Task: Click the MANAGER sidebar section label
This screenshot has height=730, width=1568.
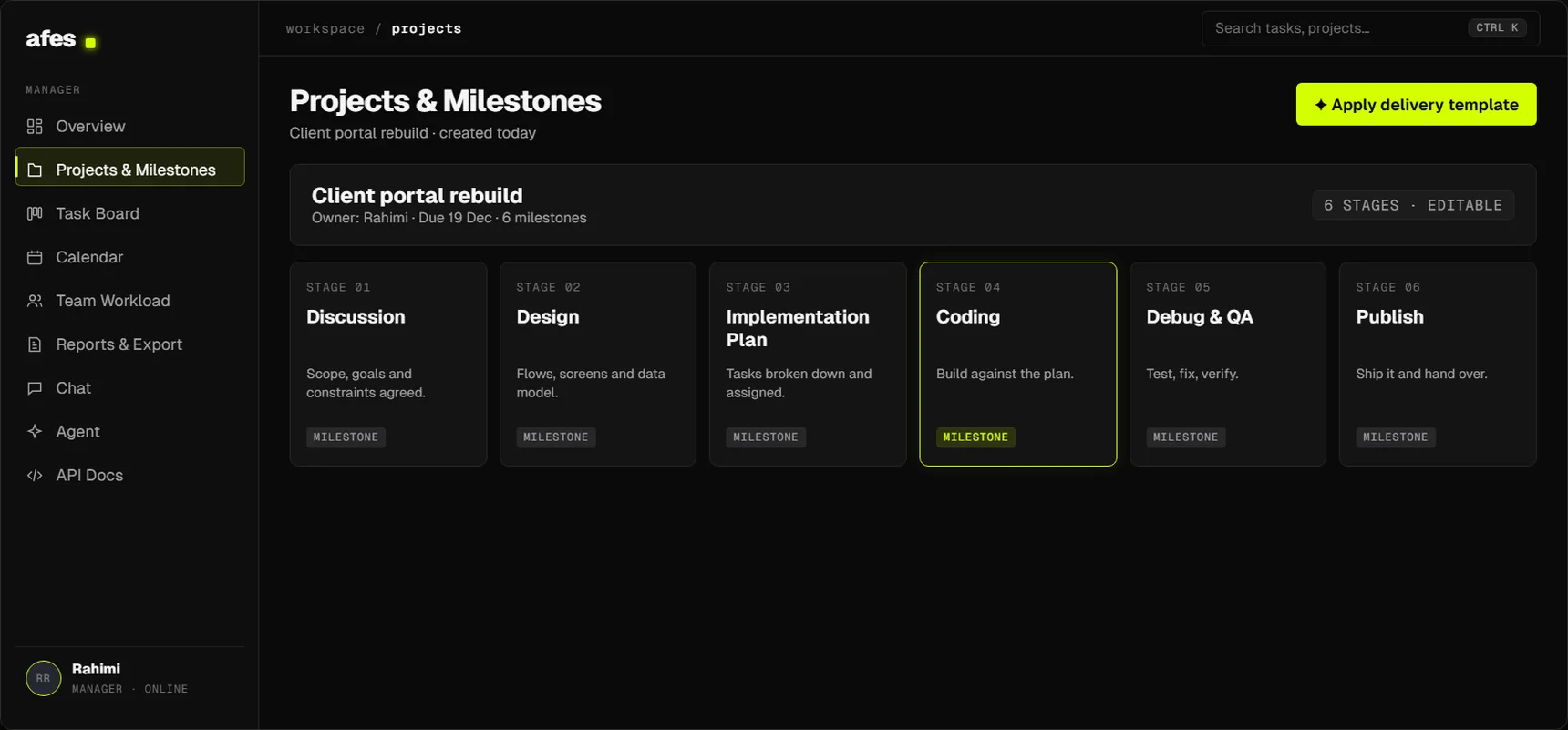Action: 53,89
